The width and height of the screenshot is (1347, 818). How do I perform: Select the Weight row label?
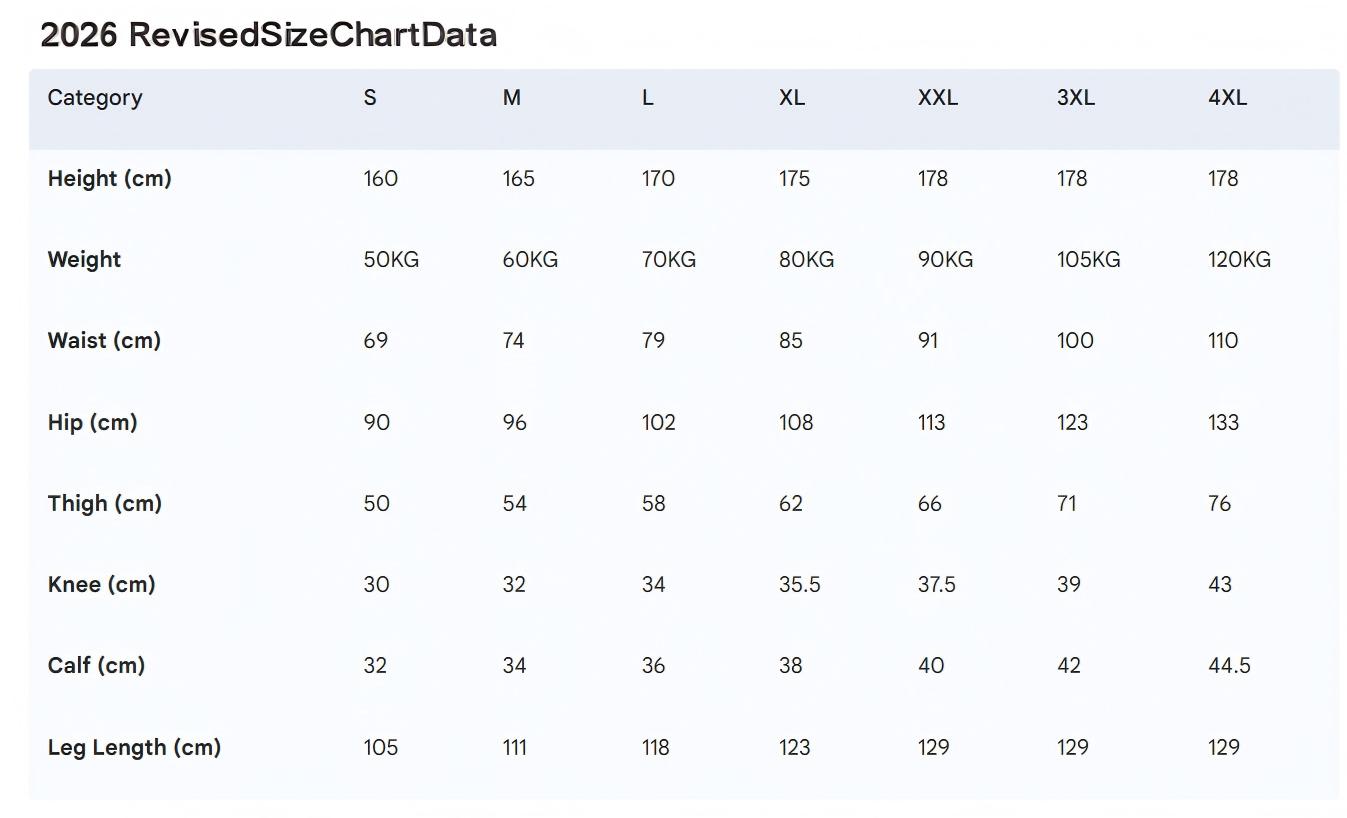(x=84, y=260)
